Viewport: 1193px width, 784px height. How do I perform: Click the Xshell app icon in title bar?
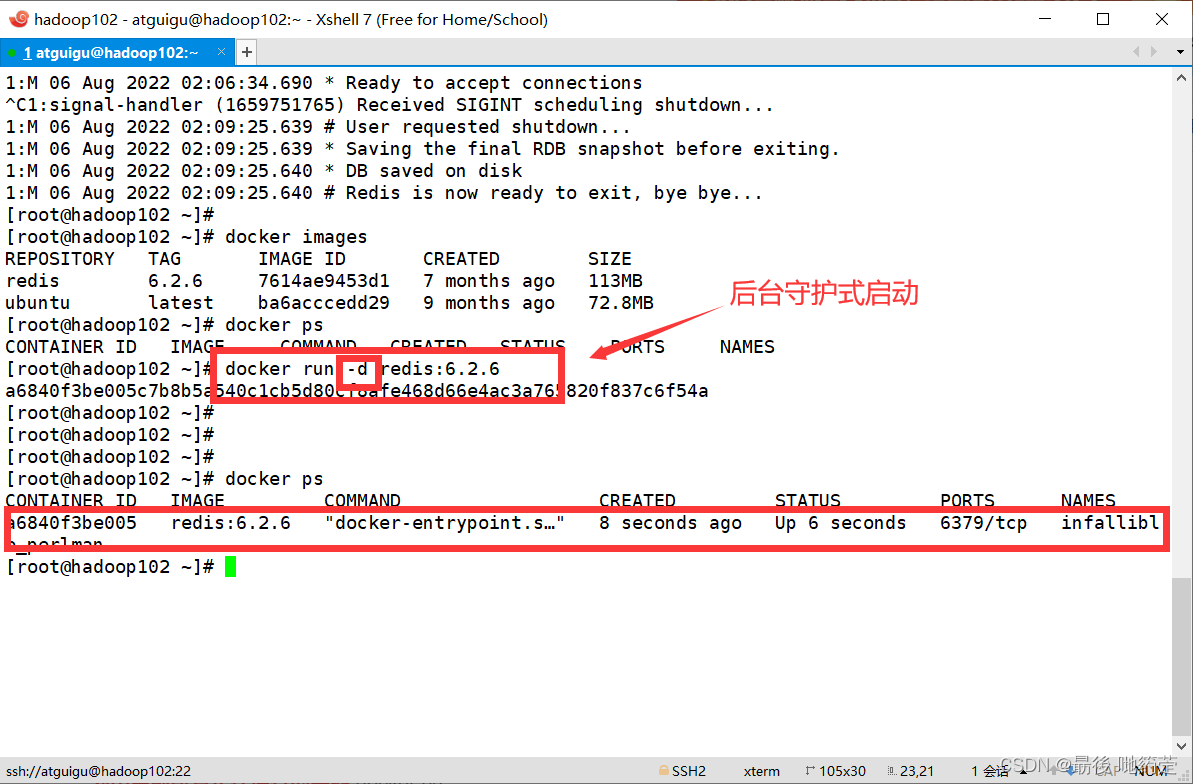[x=19, y=19]
